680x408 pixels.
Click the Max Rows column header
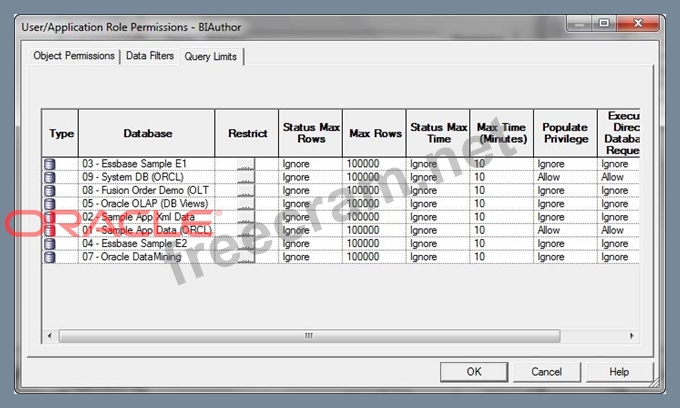(x=375, y=133)
